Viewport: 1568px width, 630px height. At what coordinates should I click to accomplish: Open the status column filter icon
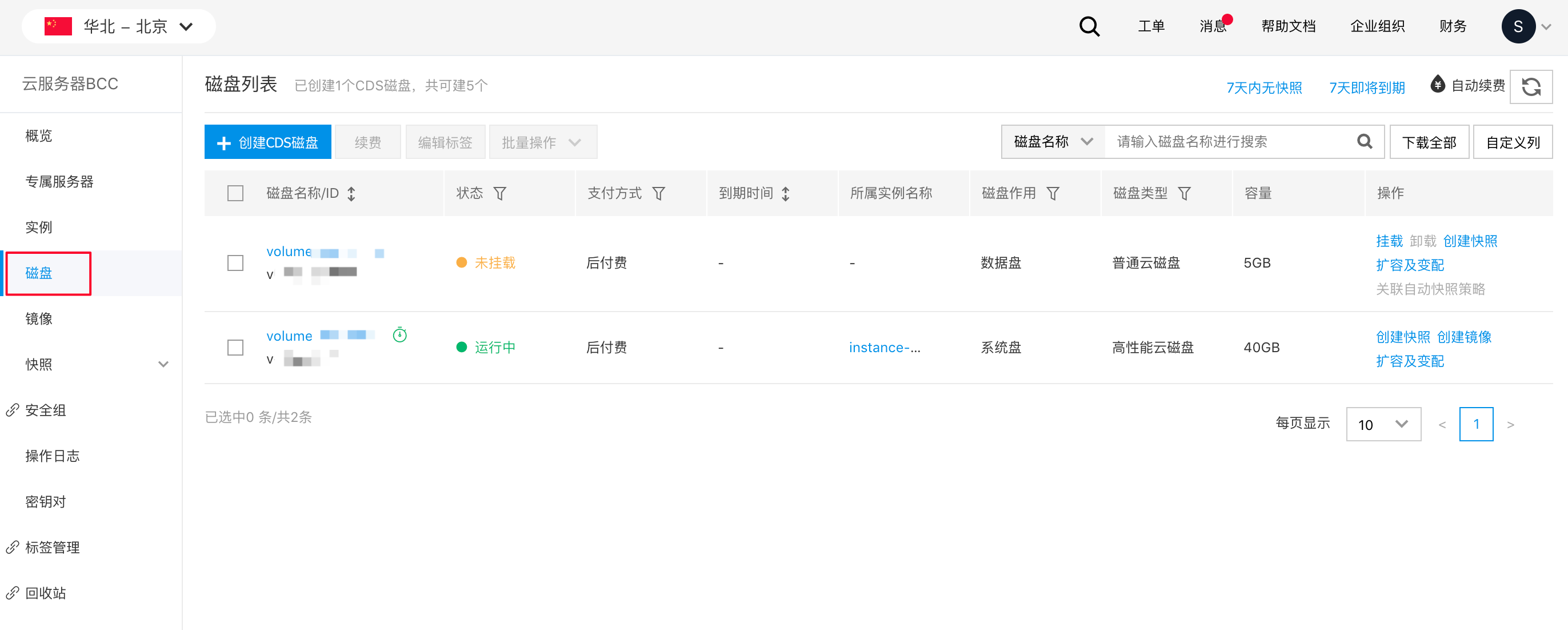click(499, 194)
